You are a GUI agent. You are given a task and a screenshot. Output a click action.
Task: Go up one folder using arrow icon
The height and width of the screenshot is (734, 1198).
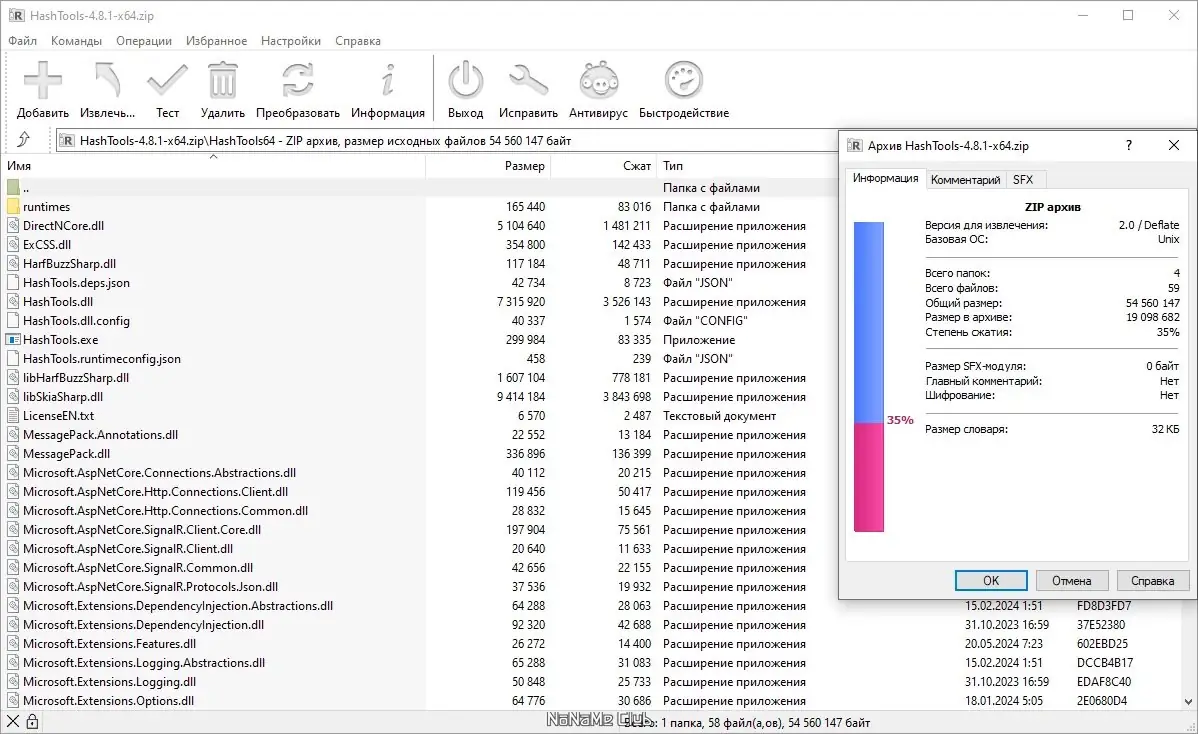coord(24,139)
